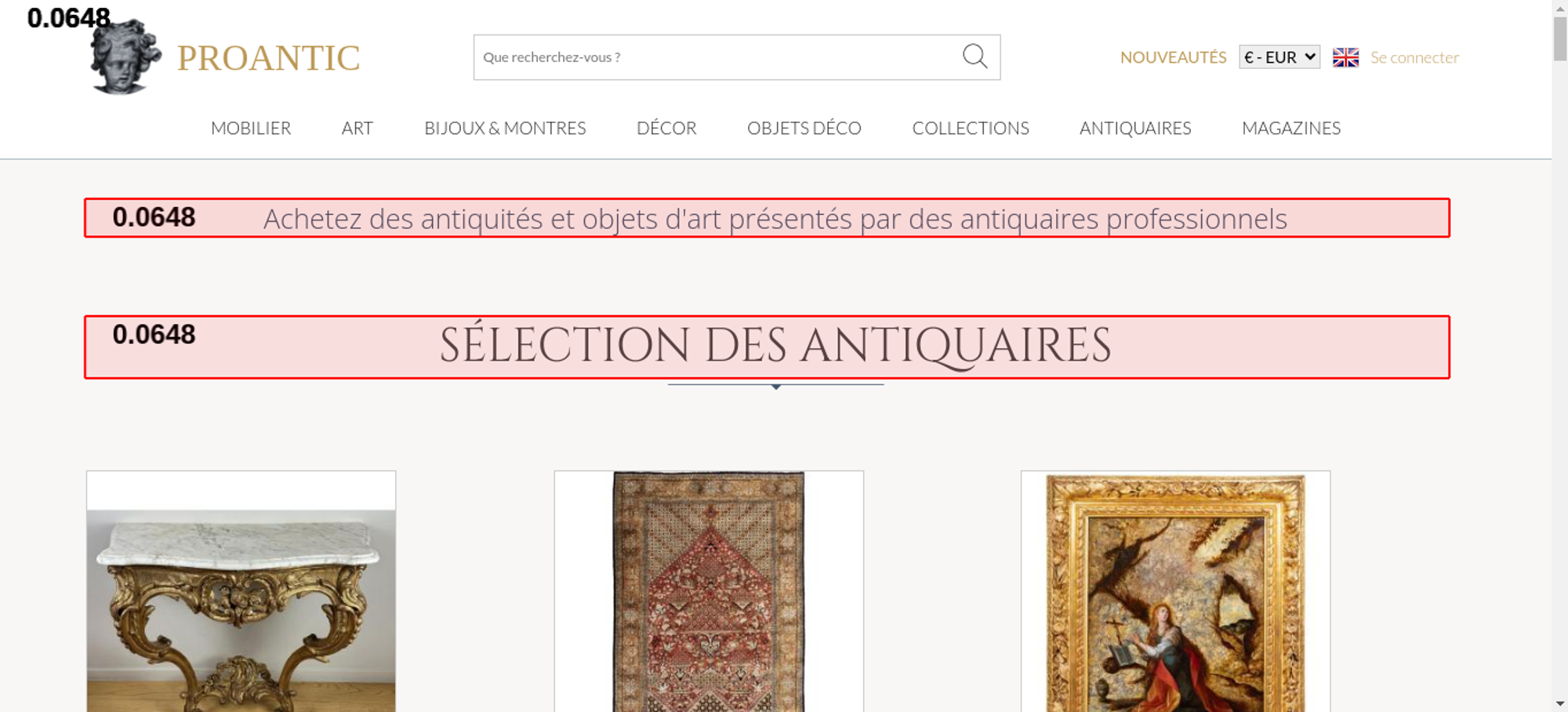Switch language via the UK flag icon
Viewport: 1568px width, 712px height.
click(x=1345, y=57)
